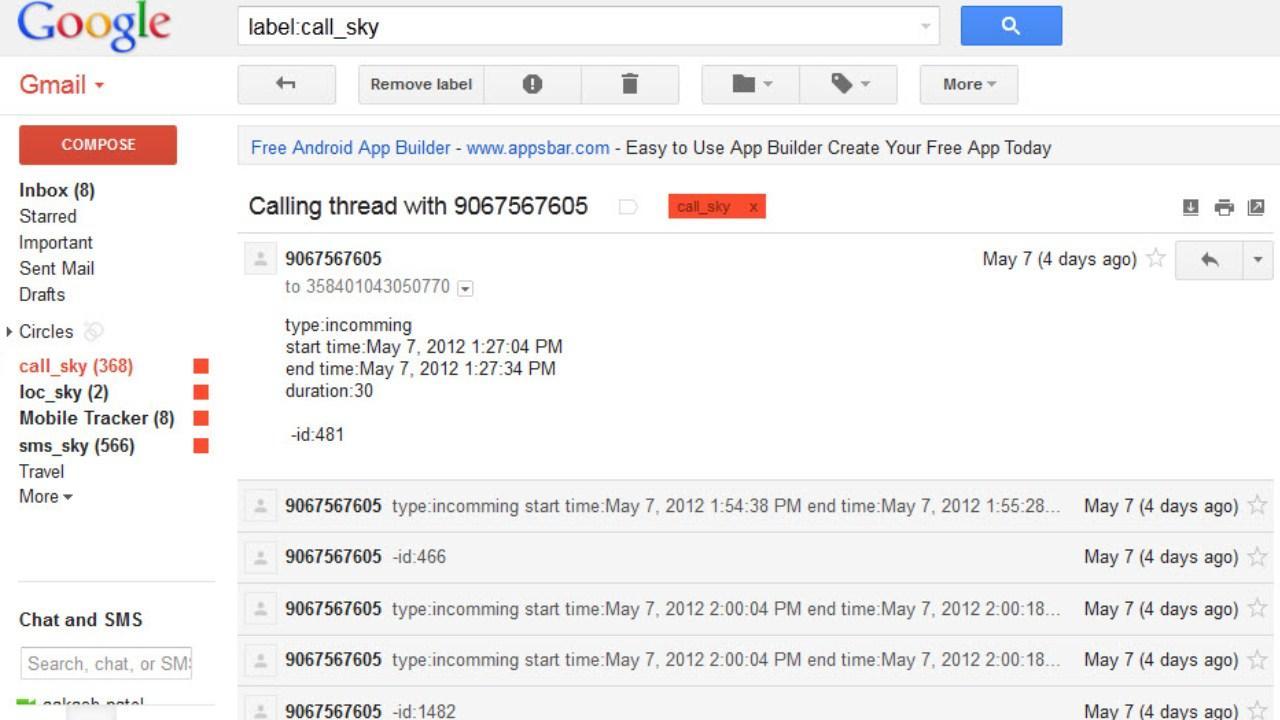Open the Move to folder dropdown
This screenshot has height=720, width=1280.
tap(751, 84)
